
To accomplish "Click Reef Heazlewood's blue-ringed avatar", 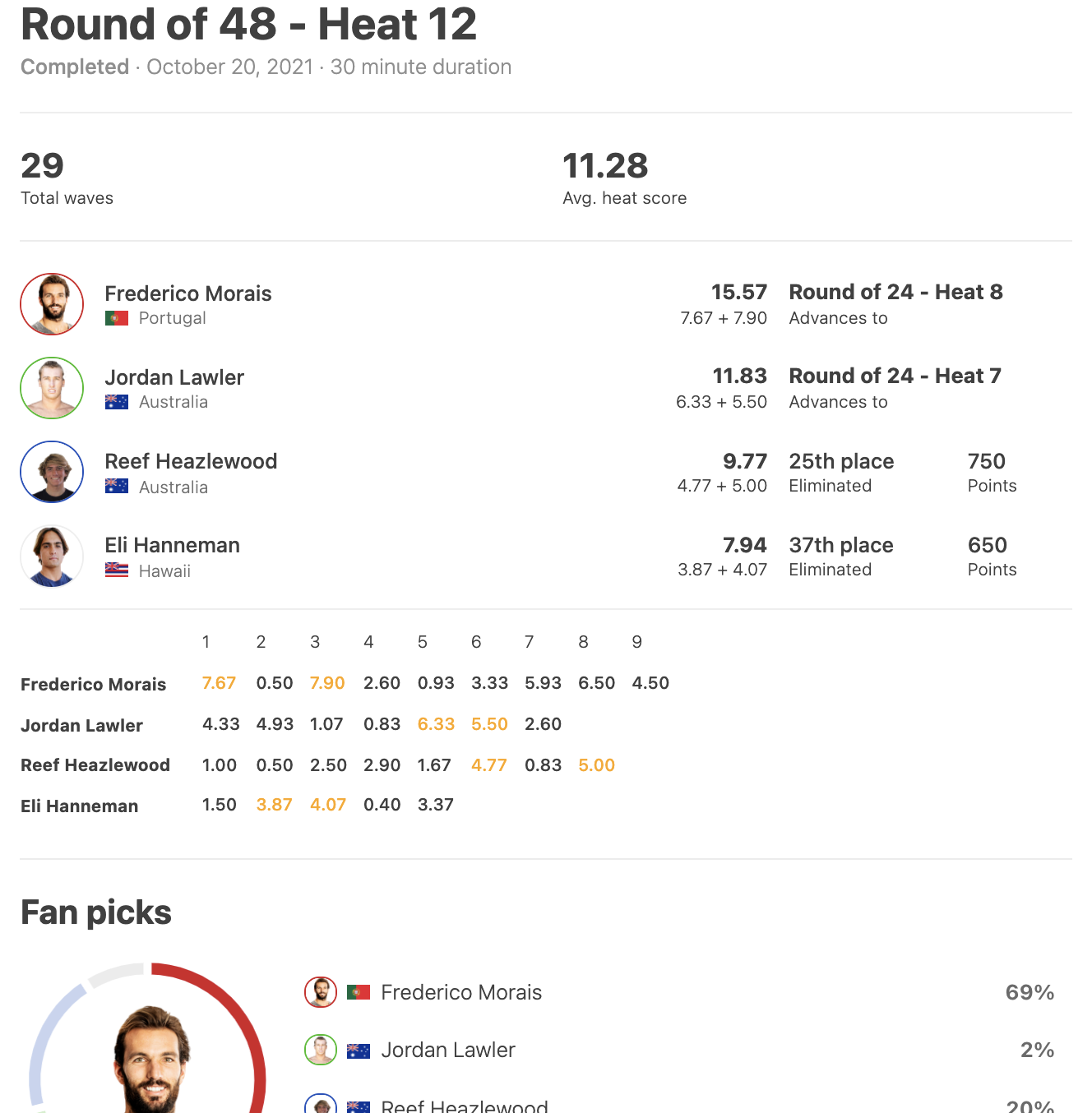I will coord(52,472).
